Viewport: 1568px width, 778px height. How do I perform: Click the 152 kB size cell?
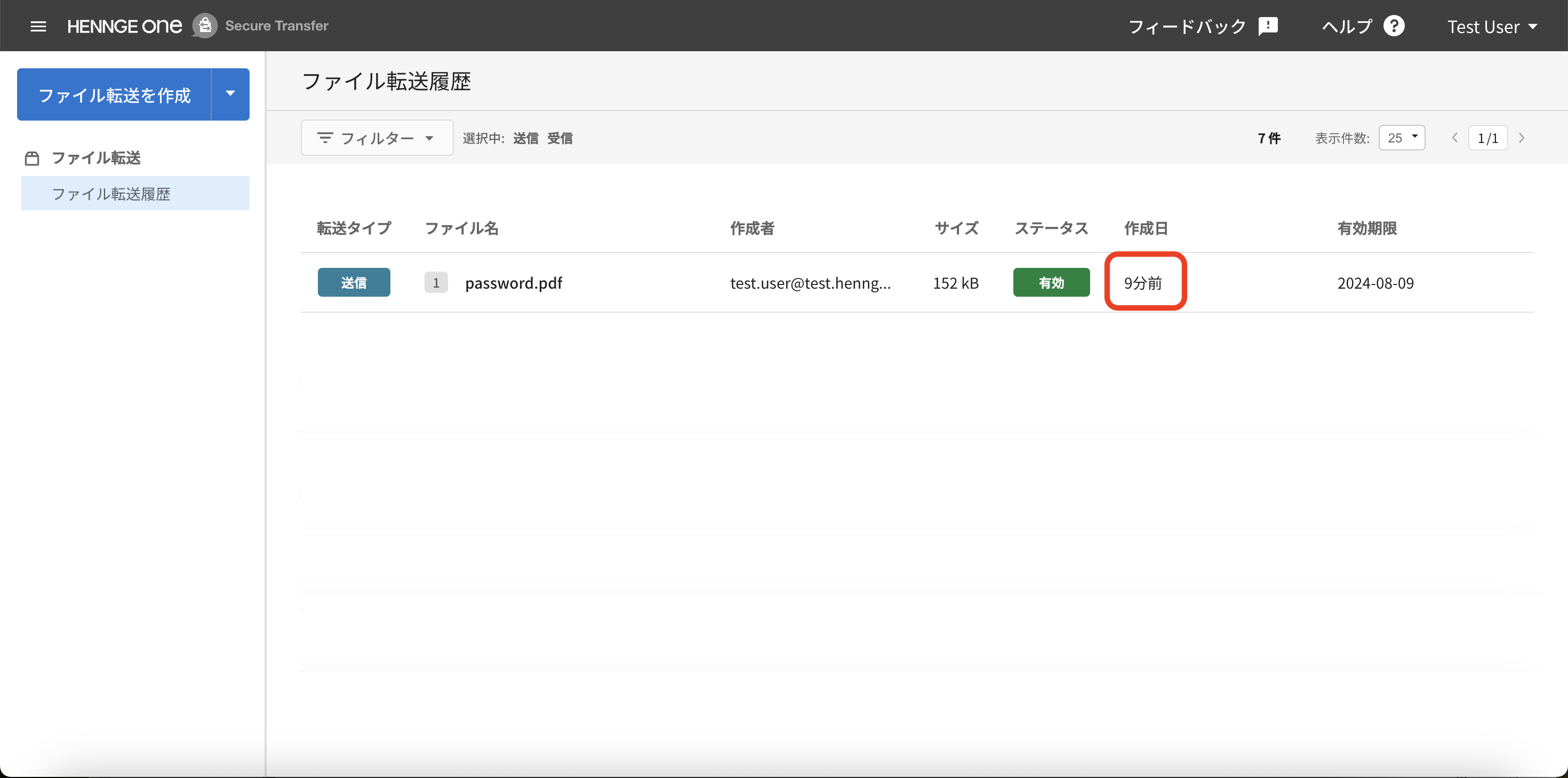[x=956, y=283]
